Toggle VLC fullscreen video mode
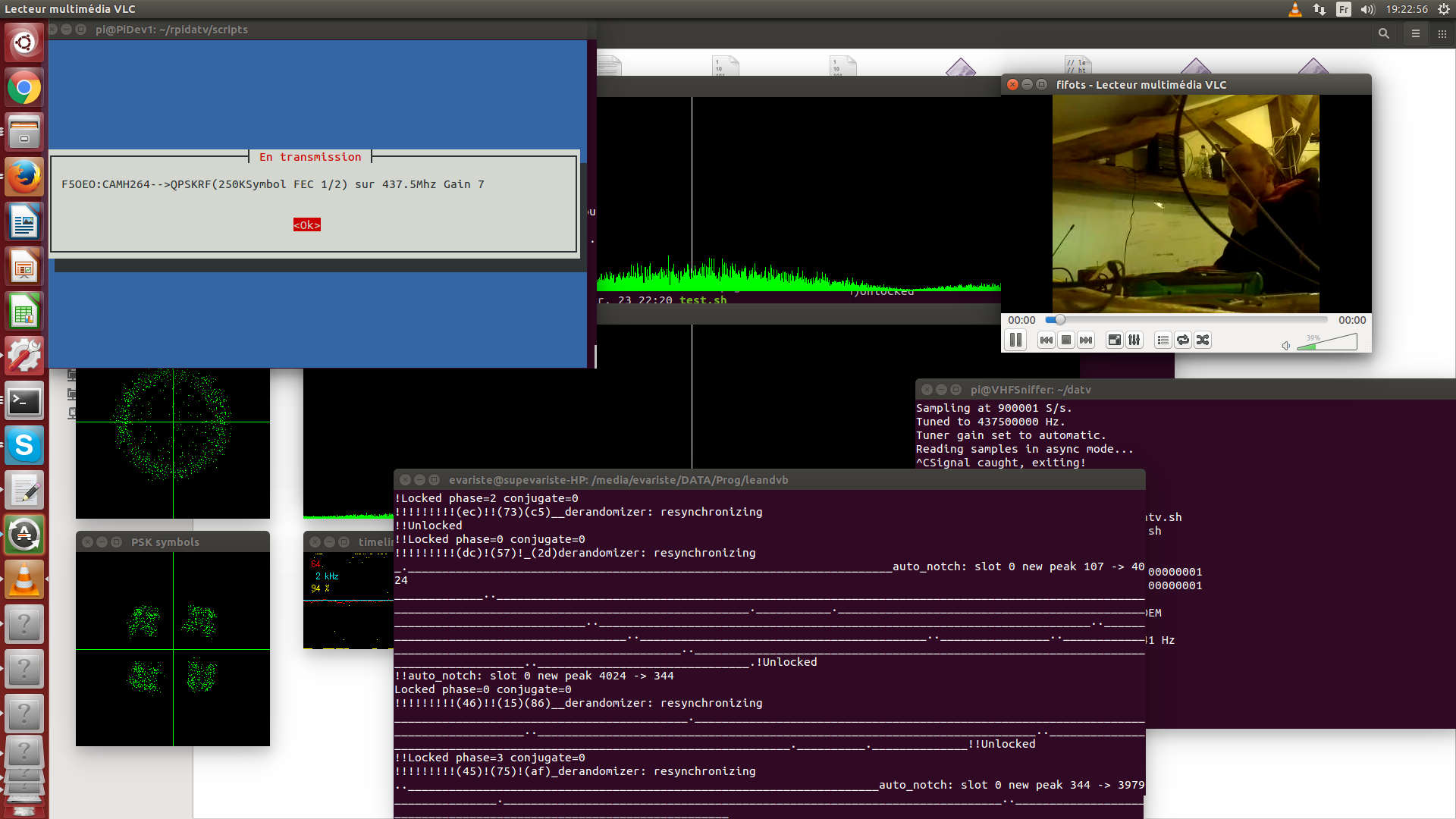 tap(1114, 340)
